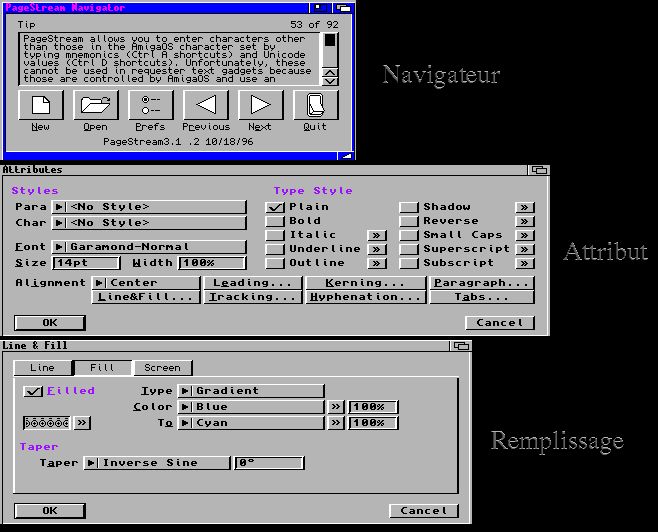The height and width of the screenshot is (532, 658).
Task: Click Cancel in Line & Fill window
Action: click(424, 511)
